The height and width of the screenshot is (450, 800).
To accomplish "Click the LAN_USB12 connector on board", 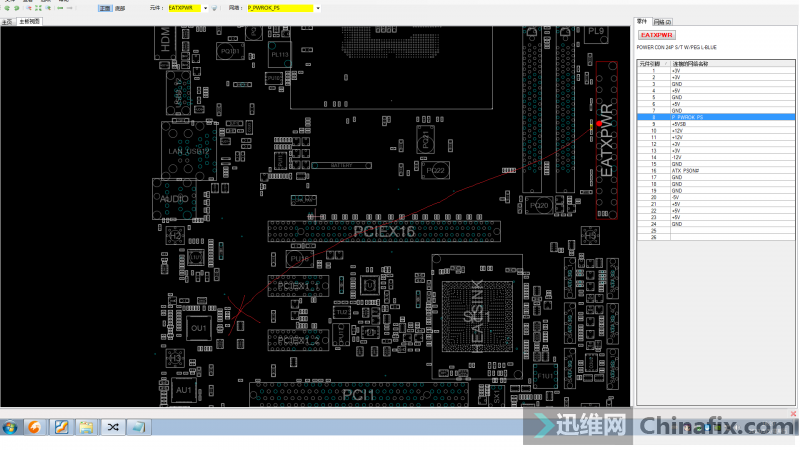I will pyautogui.click(x=189, y=151).
